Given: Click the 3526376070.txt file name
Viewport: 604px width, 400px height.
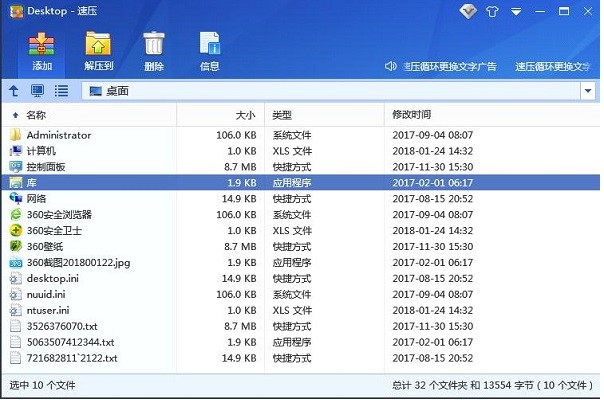Looking at the screenshot, I should tap(62, 326).
